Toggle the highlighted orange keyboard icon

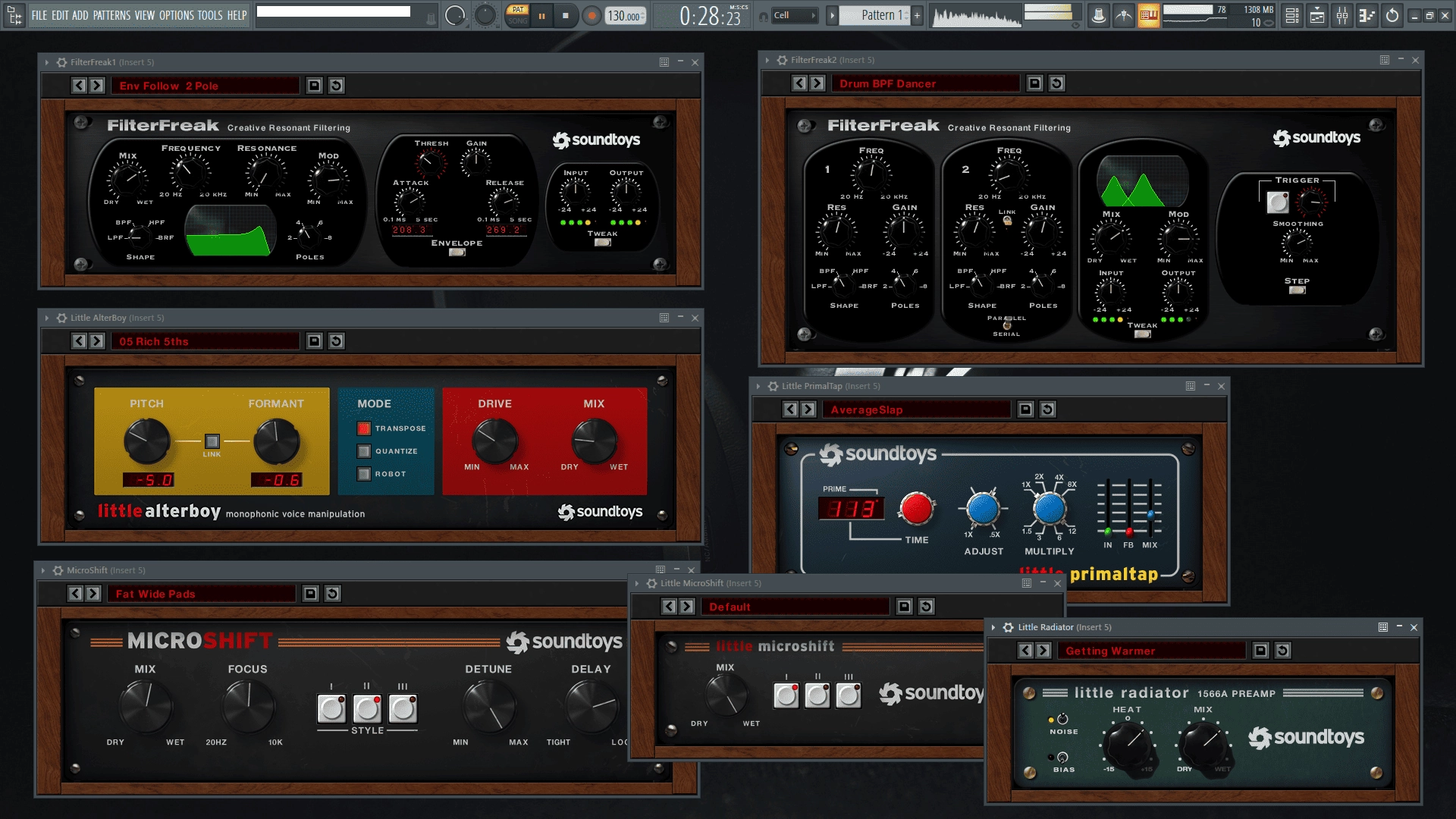pos(1149,15)
